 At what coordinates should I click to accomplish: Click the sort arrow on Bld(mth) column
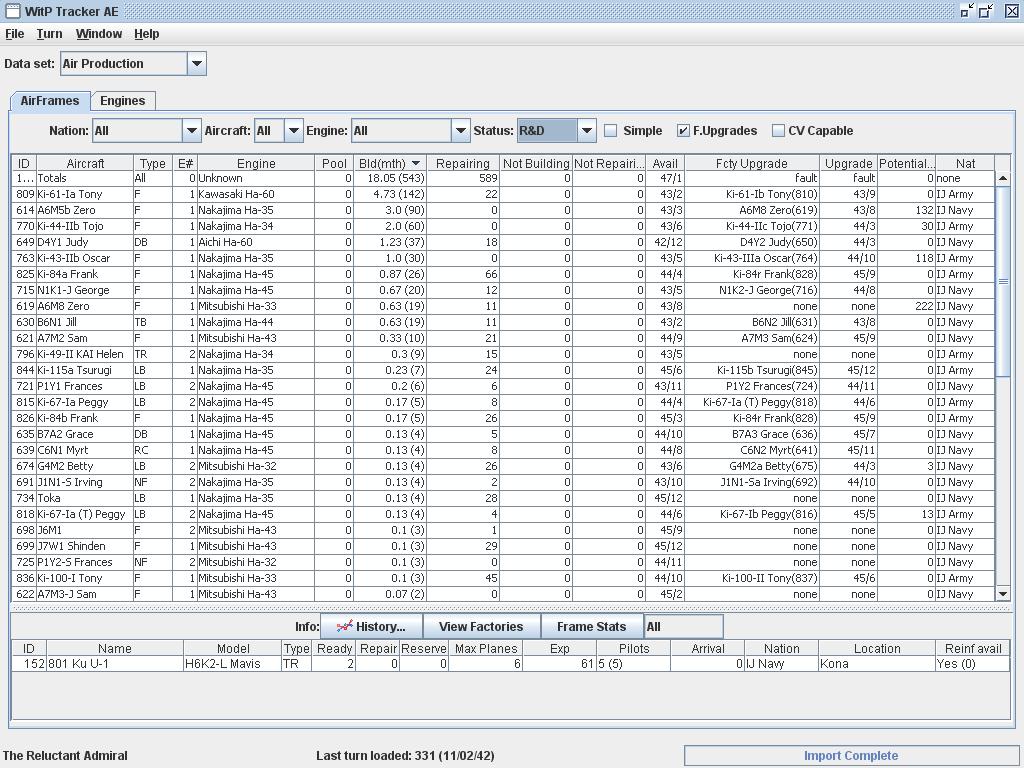pyautogui.click(x=415, y=163)
